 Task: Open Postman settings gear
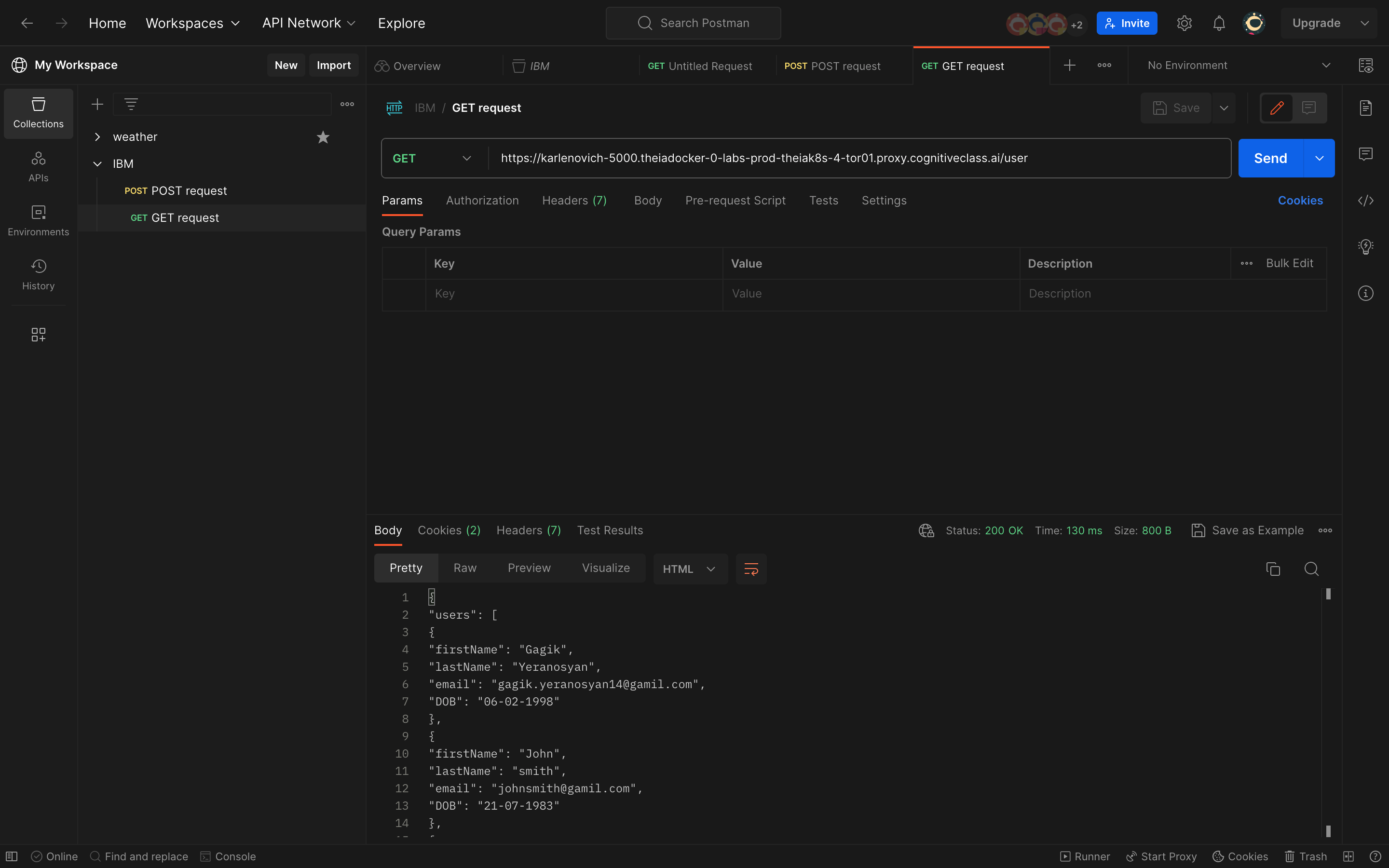[1184, 23]
